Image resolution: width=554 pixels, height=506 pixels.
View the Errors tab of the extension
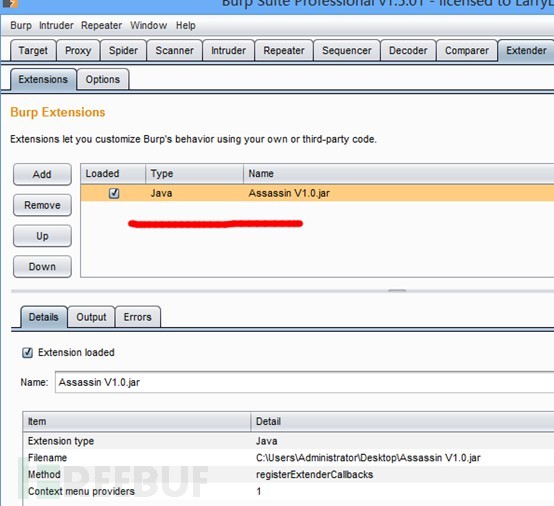pyautogui.click(x=138, y=317)
